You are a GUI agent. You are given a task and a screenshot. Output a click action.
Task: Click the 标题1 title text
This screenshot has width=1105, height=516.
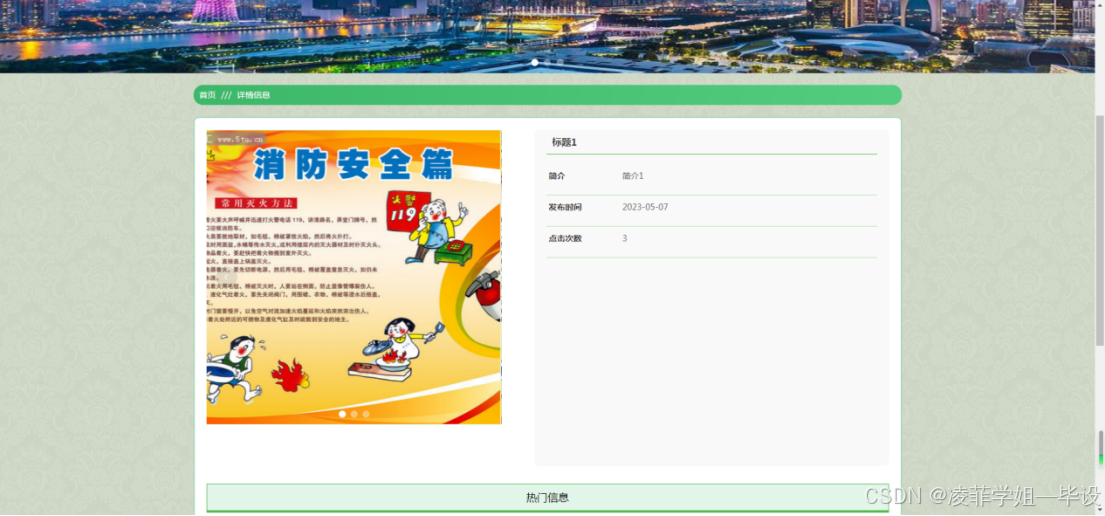(x=564, y=142)
